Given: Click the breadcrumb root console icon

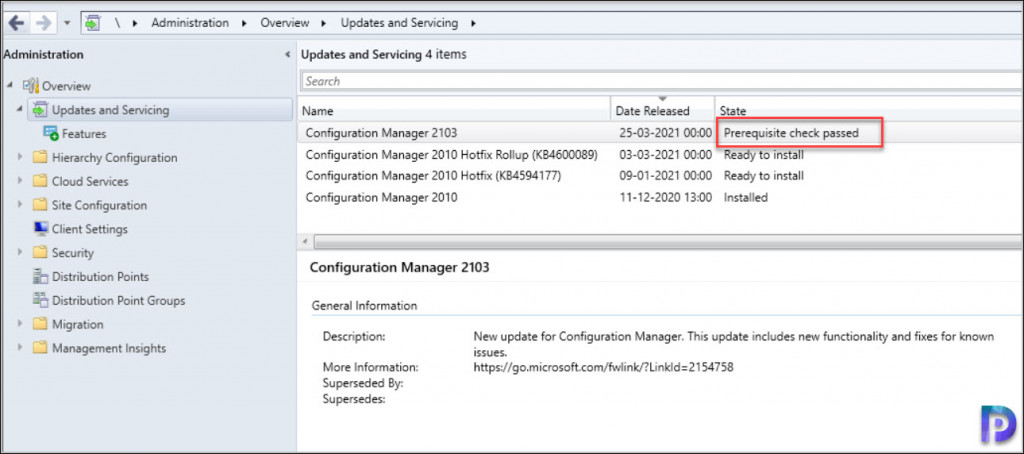Looking at the screenshot, I should click(x=93, y=23).
